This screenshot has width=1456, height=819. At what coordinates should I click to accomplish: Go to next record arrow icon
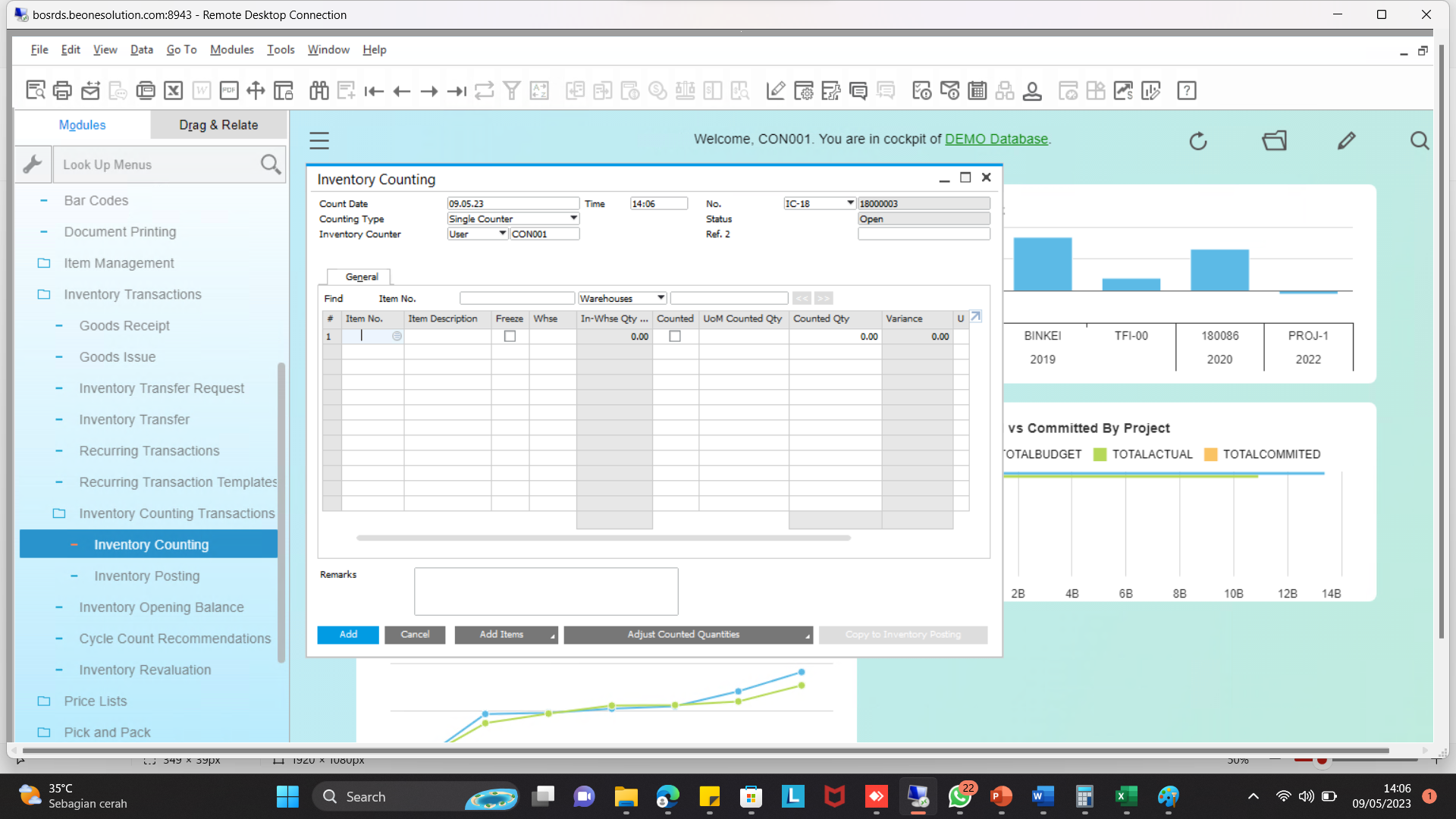click(429, 91)
